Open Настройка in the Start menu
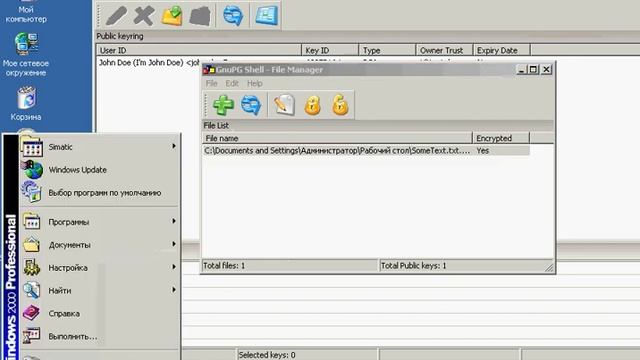Screen dimensions: 640x360 pos(100,268)
